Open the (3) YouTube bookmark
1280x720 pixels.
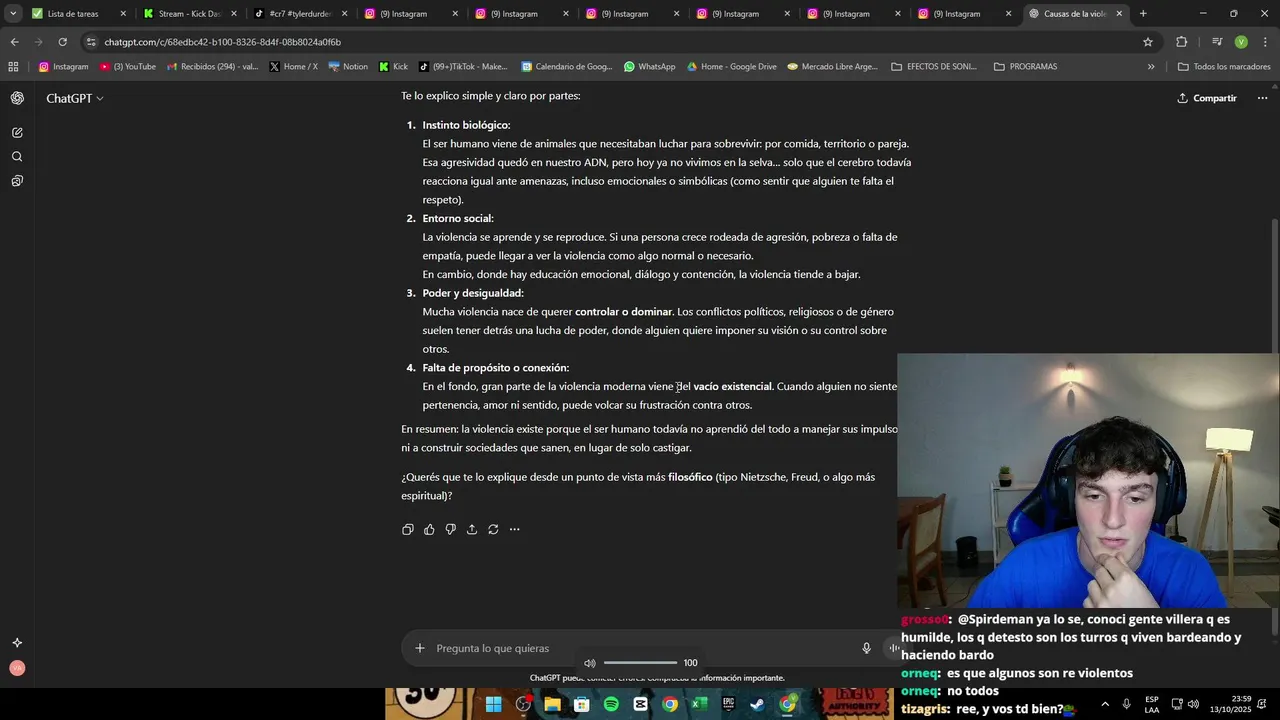pyautogui.click(x=128, y=67)
